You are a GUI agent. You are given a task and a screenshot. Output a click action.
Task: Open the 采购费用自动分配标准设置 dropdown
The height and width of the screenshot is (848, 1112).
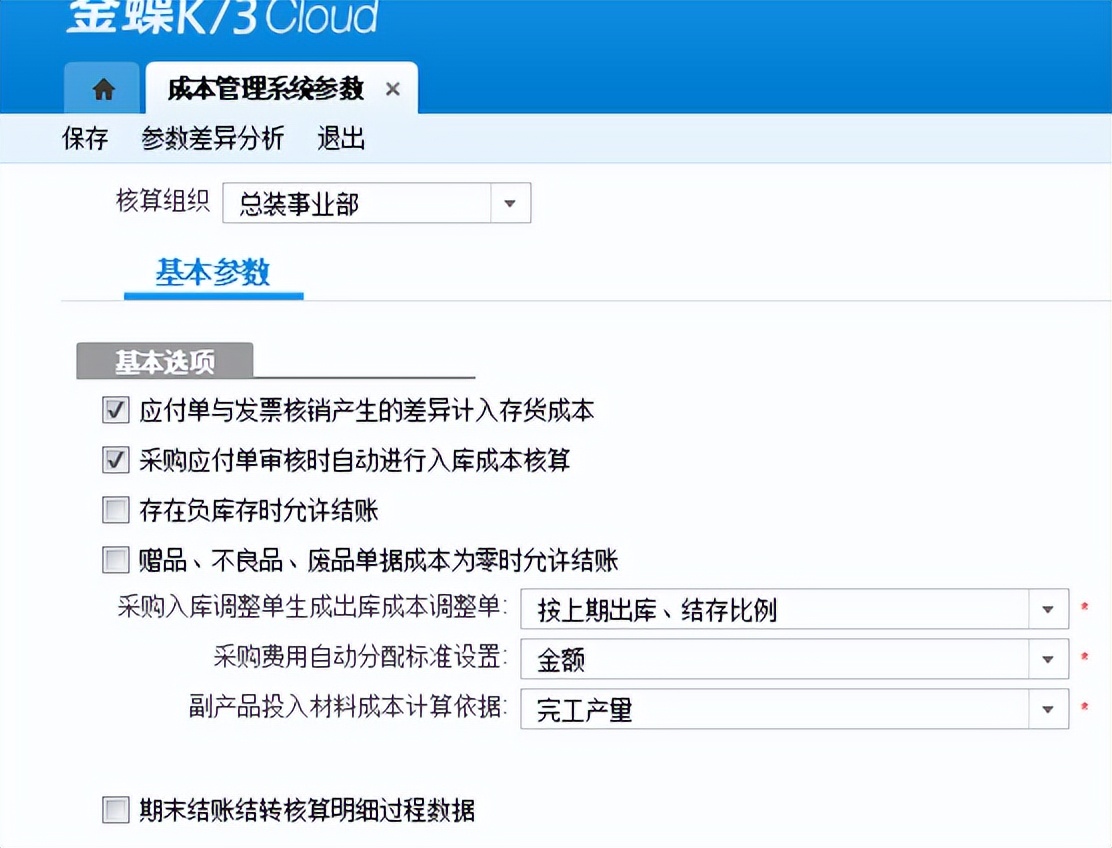(1048, 659)
